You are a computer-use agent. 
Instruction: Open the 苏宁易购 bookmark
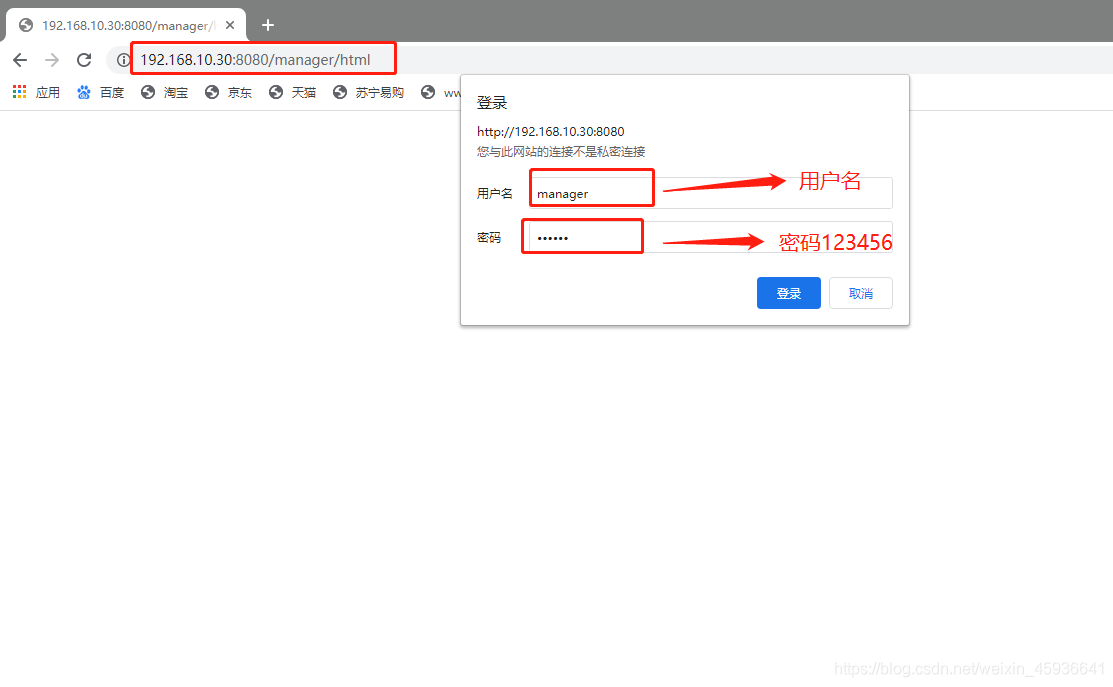(368, 92)
